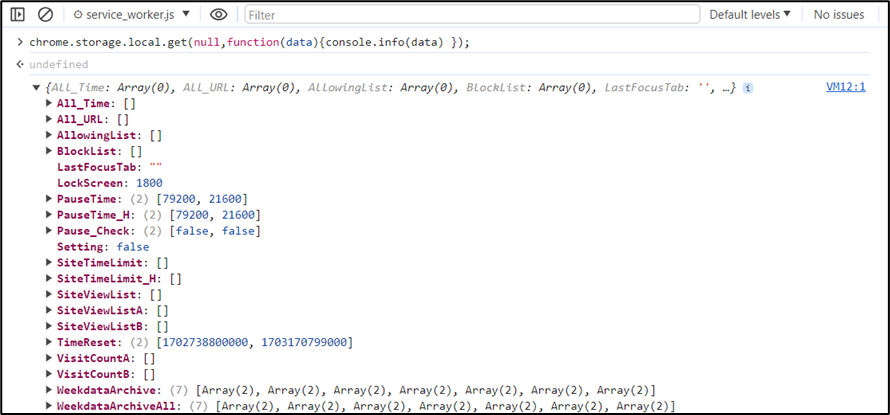
Task: Select the Setting value false
Action: click(133, 246)
